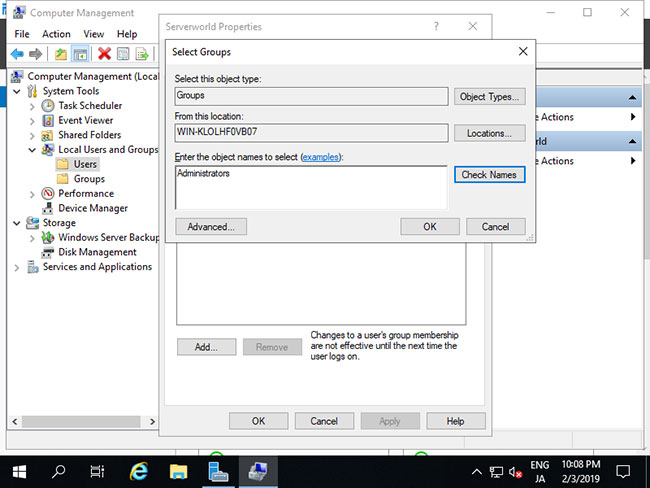Screen dimensions: 650x488
Task: Launch Internet Explorer from taskbar
Action: [x=138, y=472]
